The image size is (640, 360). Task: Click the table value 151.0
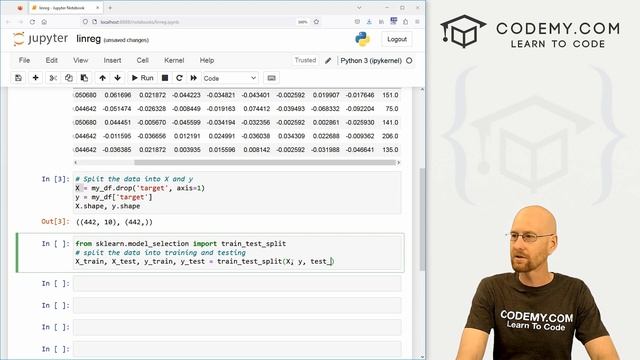(390, 95)
